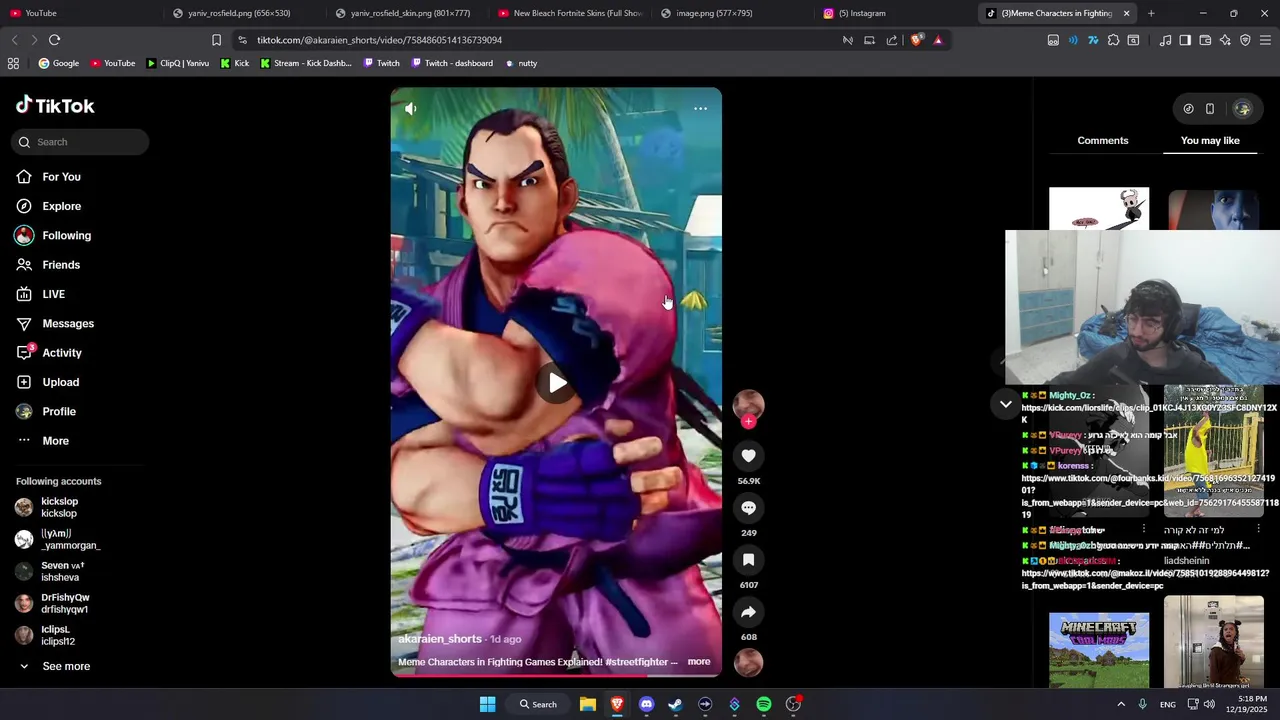Open Brave Rewards triangle icon
This screenshot has width=1280, height=720.
coord(938,40)
